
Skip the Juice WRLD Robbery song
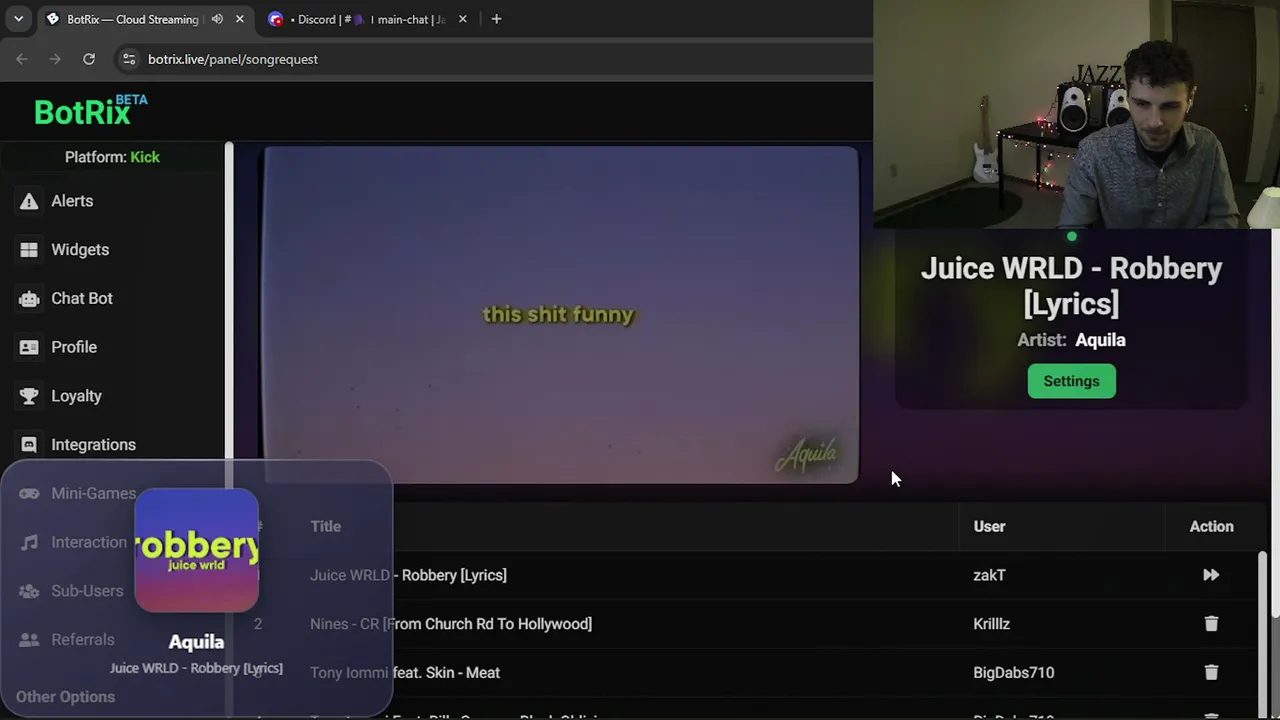pos(1211,575)
